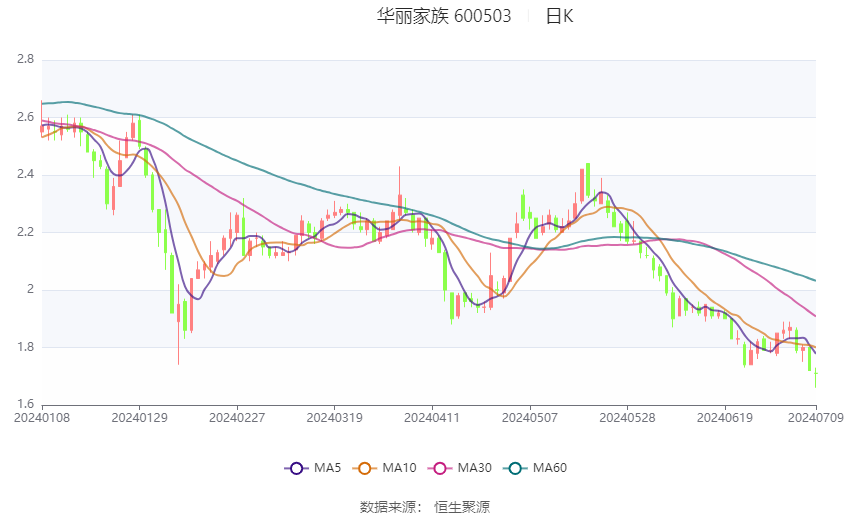Click the chart title 华丽家族 600503

(x=444, y=16)
